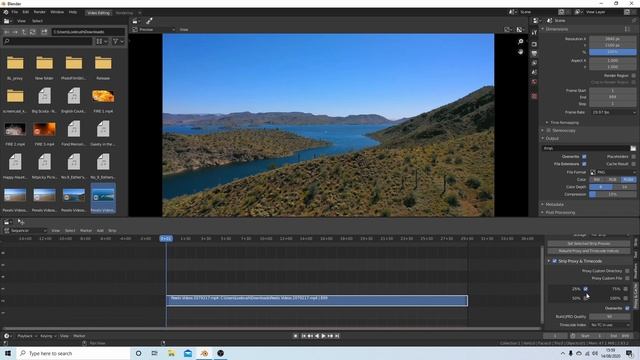This screenshot has width=640, height=360.
Task: Click the zoom magnifier icon in the preview
Action: point(520,42)
